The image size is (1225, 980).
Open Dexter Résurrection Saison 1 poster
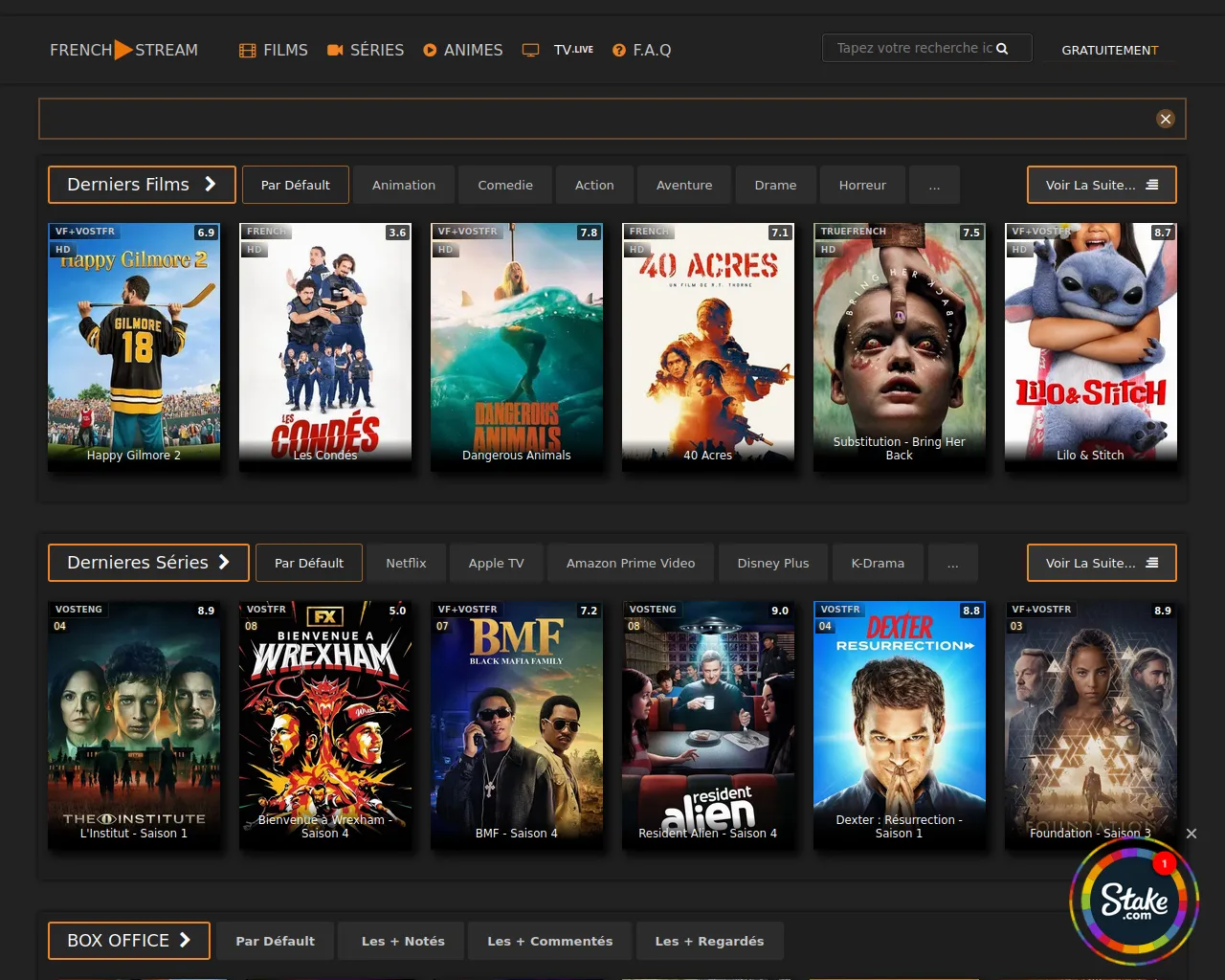point(900,725)
